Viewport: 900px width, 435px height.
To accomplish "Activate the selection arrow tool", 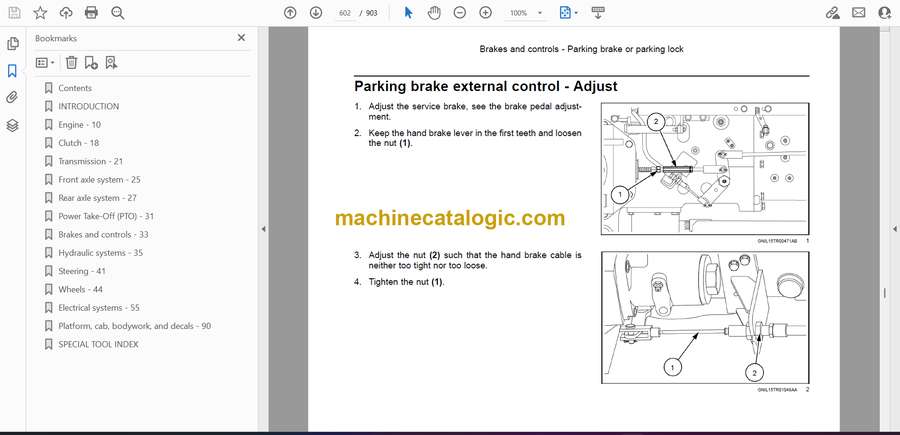I will pyautogui.click(x=408, y=13).
